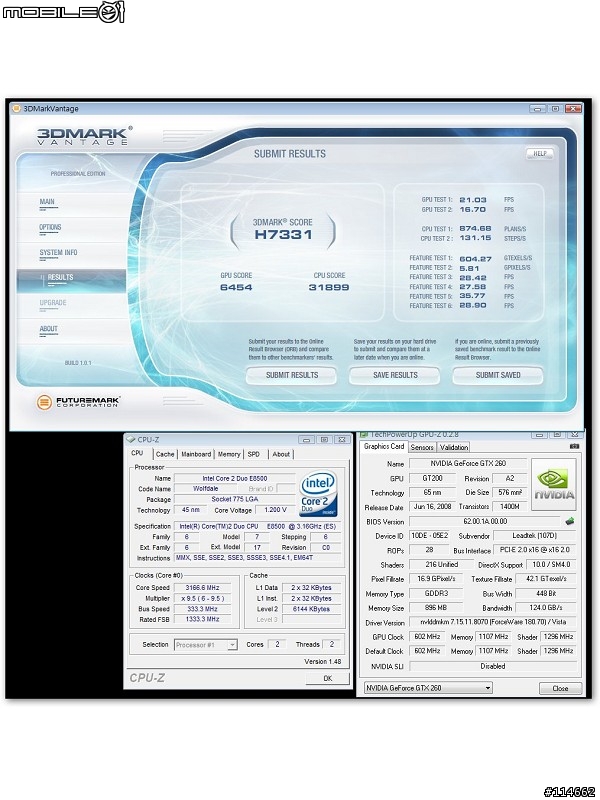
Task: Switch to the SPD tab in CPU-Z
Action: (x=254, y=454)
